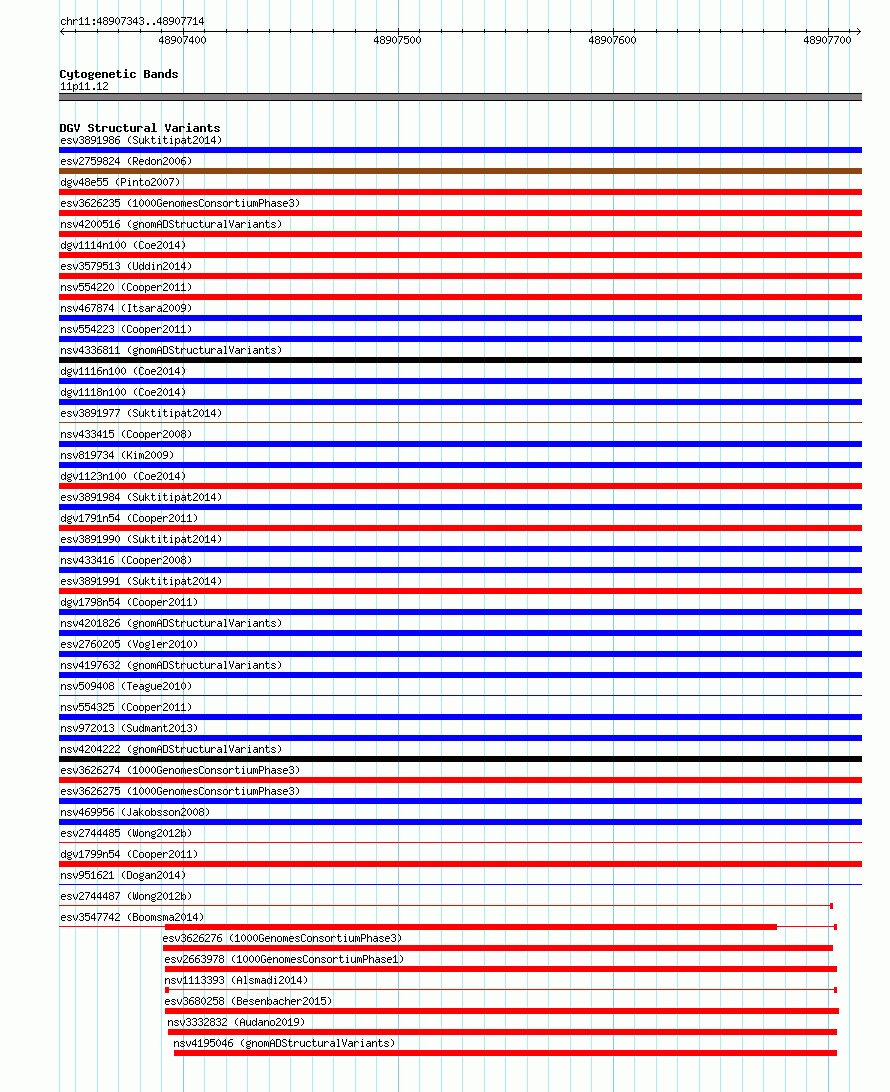Screen dimensions: 890x1092
Task: Click esv3626275 (1000GenomesConsortiumPhase3) label
Action: click(180, 791)
